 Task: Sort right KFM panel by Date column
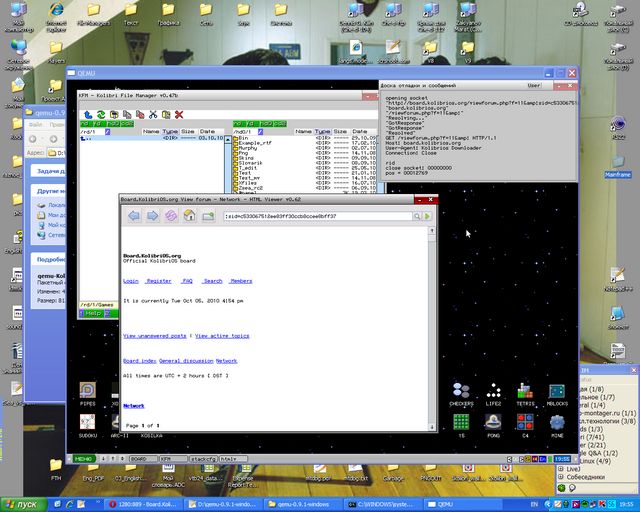click(360, 131)
